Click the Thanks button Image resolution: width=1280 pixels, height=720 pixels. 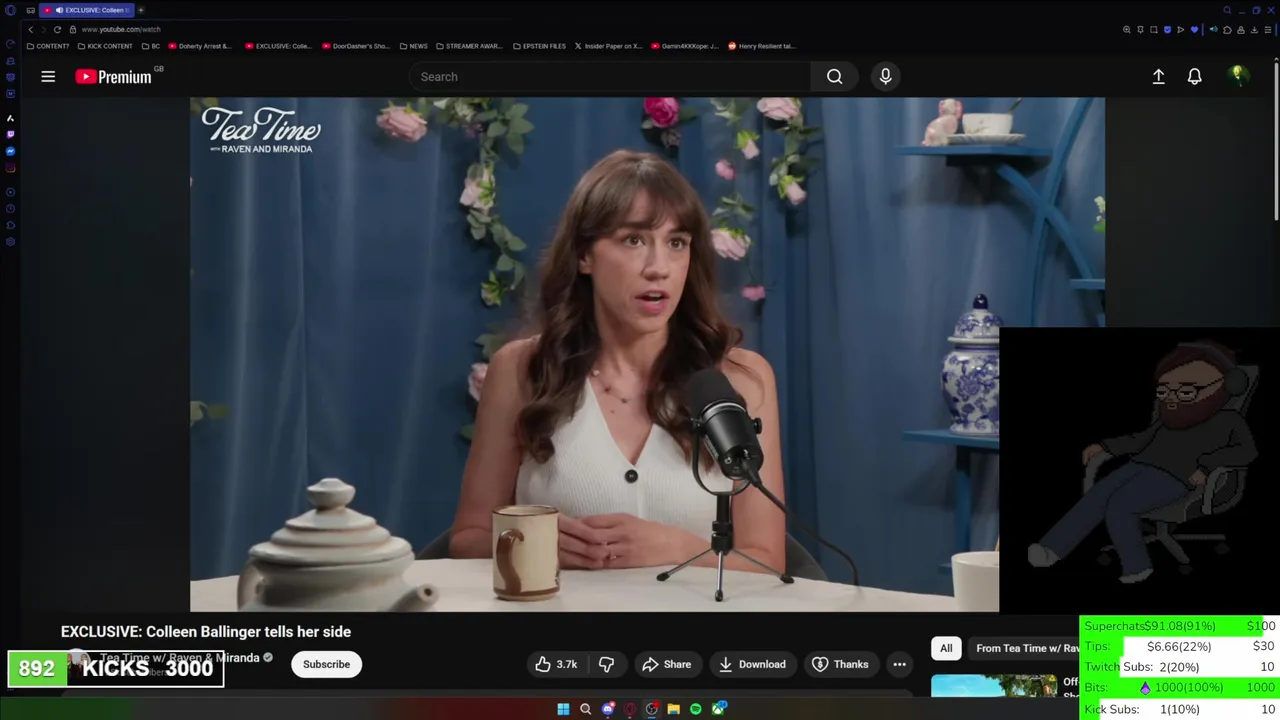840,664
